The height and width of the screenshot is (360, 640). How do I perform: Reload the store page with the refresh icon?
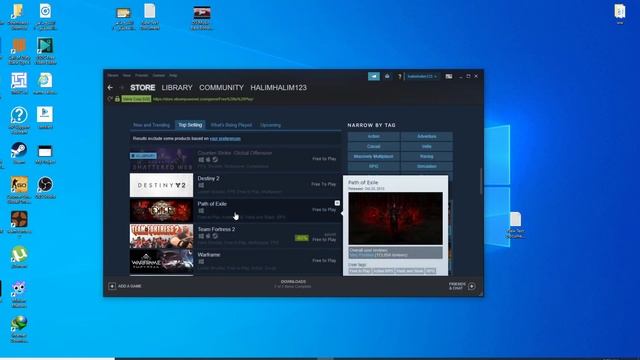[110, 99]
